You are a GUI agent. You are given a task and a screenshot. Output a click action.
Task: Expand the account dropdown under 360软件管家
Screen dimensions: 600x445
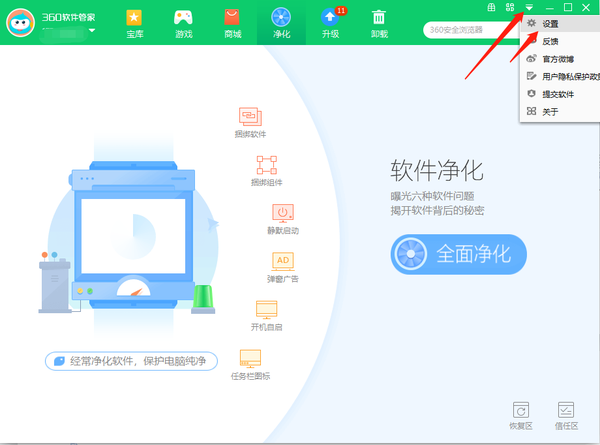click(x=92, y=30)
